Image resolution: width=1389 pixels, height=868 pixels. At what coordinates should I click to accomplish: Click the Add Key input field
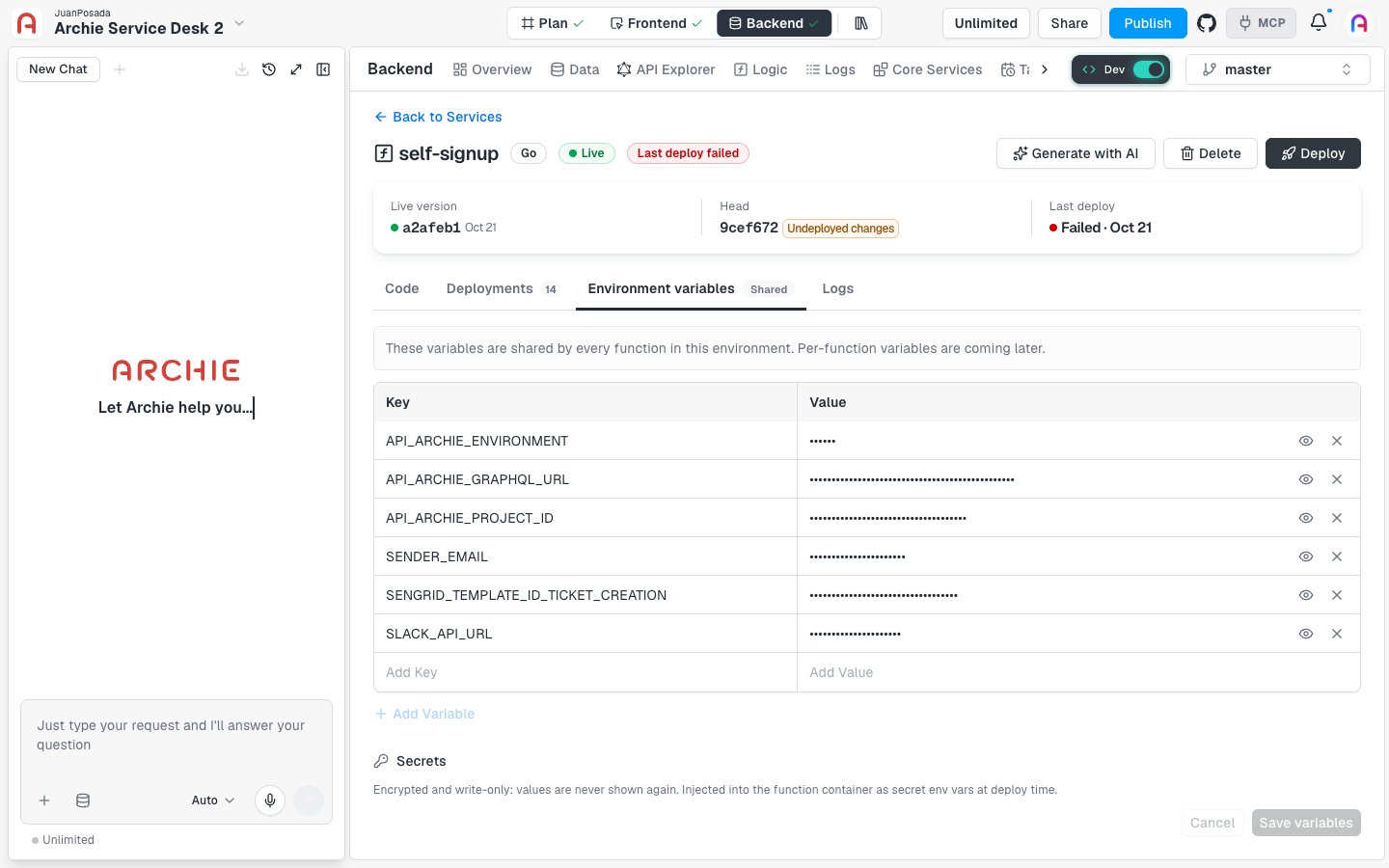tap(586, 672)
